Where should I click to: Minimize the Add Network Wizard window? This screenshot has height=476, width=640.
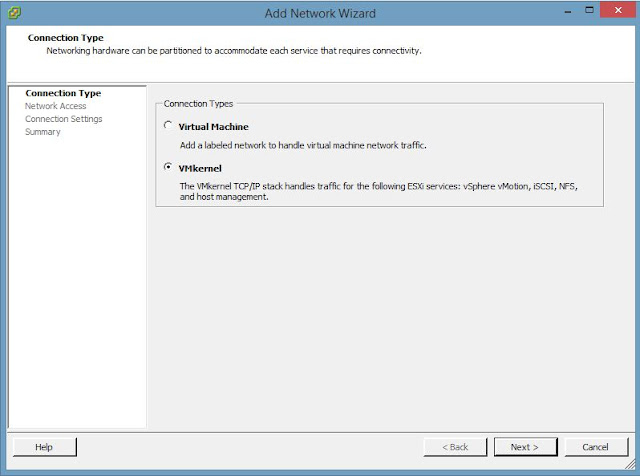pos(567,11)
